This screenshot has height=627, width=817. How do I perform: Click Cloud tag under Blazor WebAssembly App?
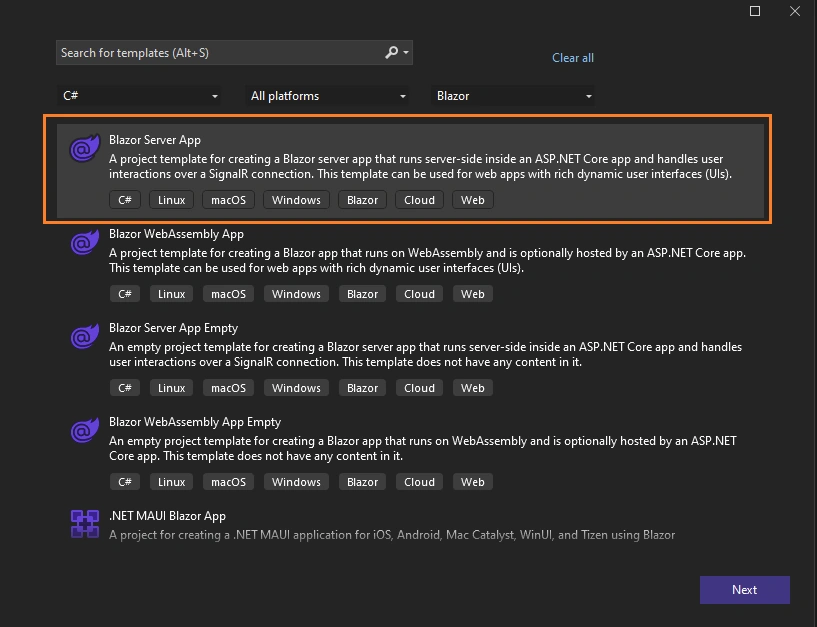(419, 294)
